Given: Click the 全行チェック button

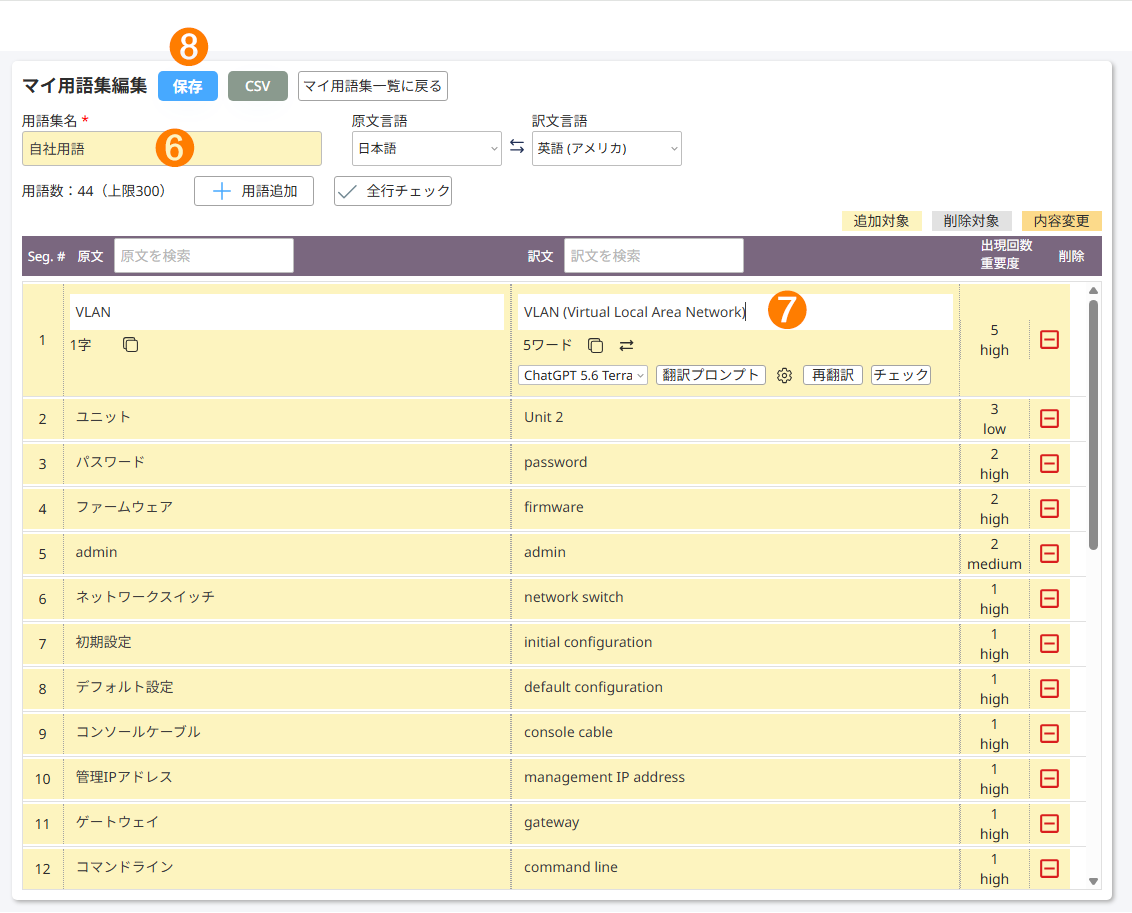Looking at the screenshot, I should [393, 191].
